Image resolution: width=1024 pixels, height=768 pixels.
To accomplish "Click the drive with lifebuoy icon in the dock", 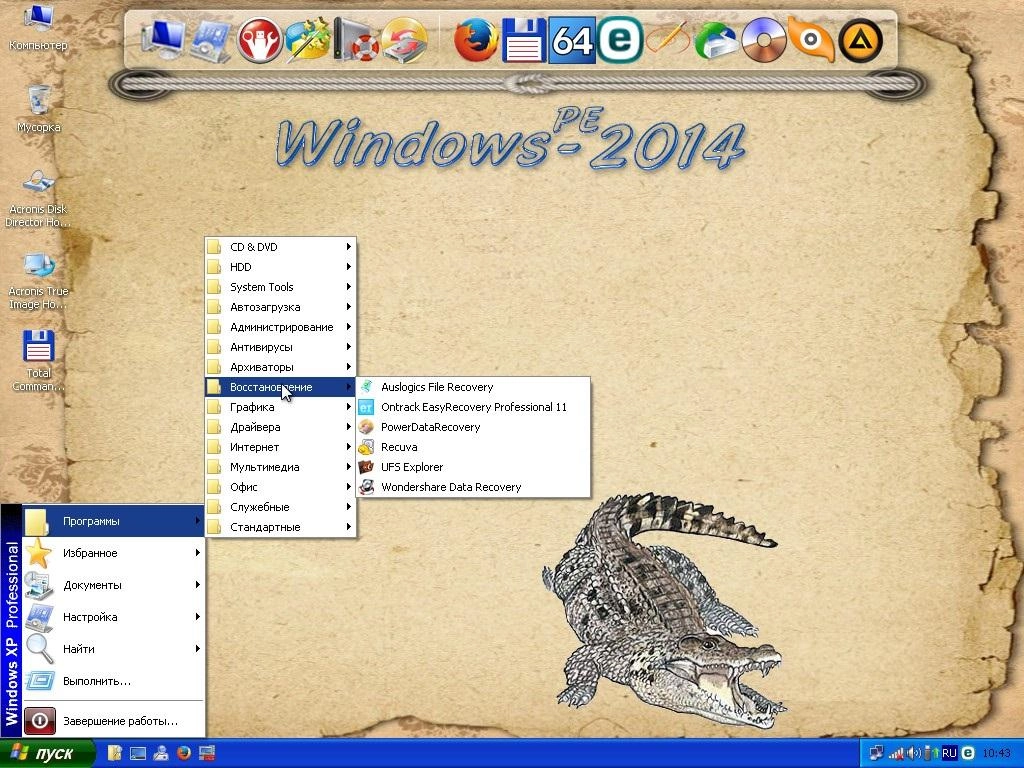I will (x=356, y=40).
